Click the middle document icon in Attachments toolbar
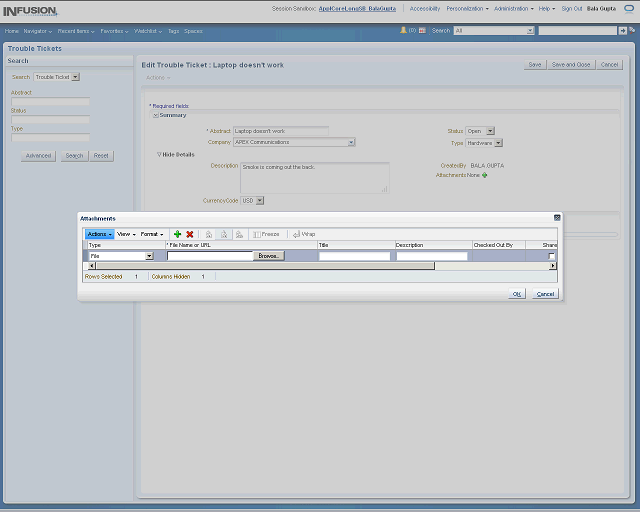This screenshot has width=640, height=512. click(224, 234)
